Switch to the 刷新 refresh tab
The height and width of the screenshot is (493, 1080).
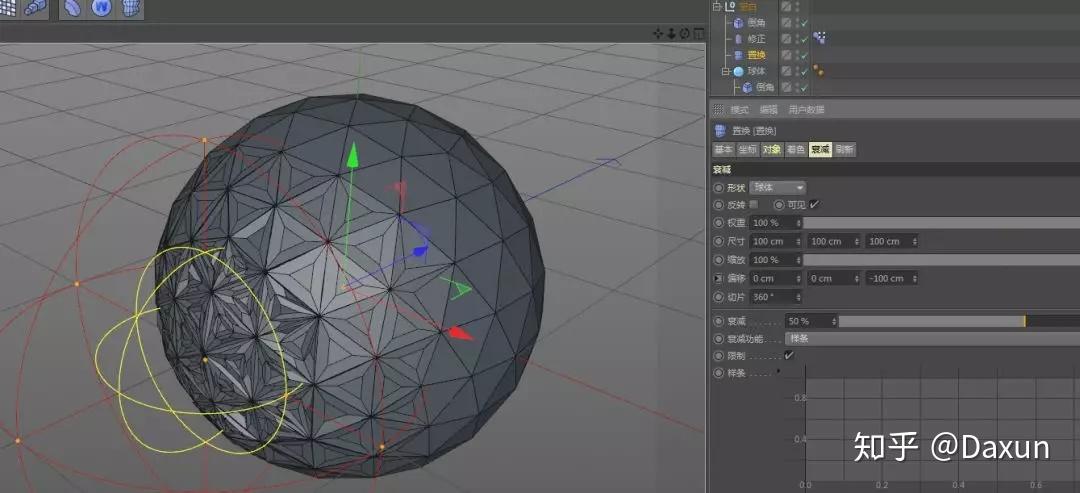coord(844,149)
